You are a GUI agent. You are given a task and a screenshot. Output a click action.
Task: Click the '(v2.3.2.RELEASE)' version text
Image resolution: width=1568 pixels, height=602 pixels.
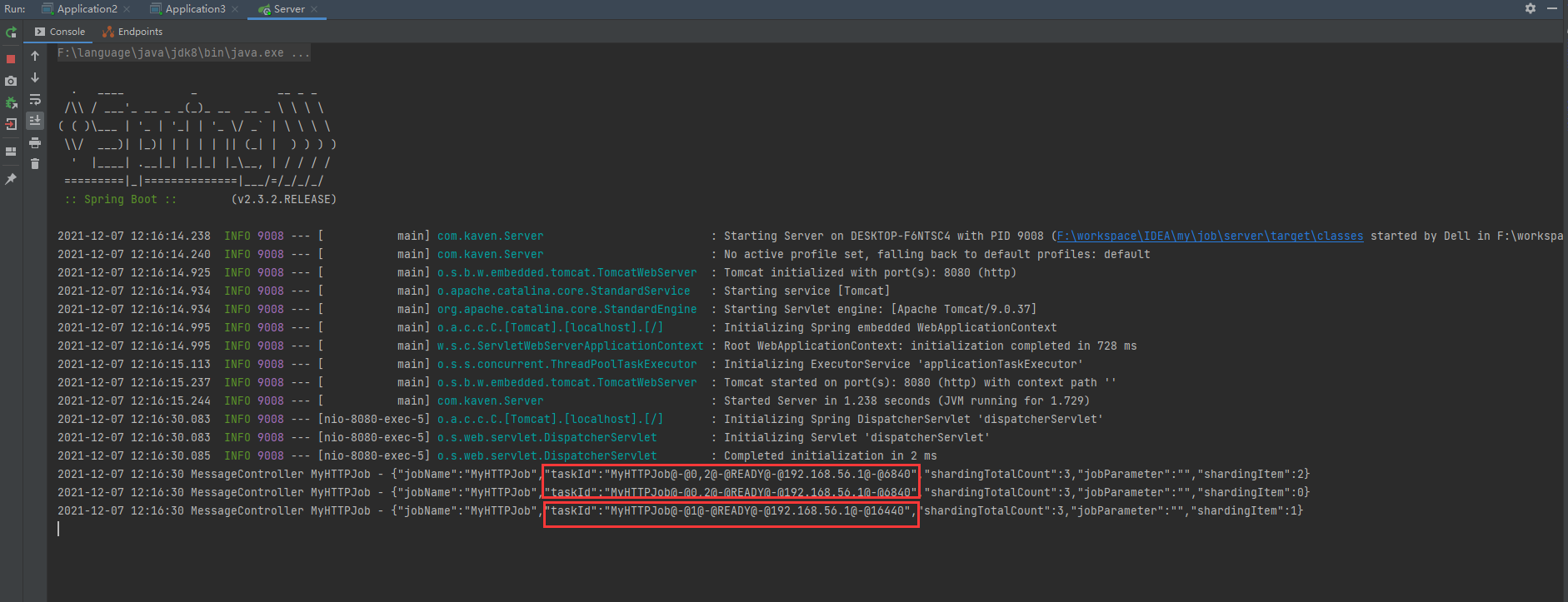[284, 200]
